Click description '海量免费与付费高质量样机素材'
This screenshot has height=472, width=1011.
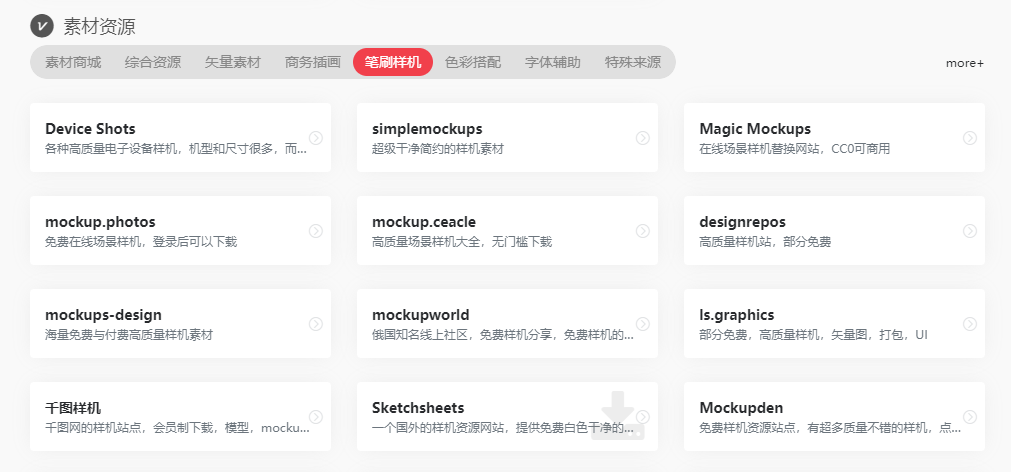click(x=128, y=335)
